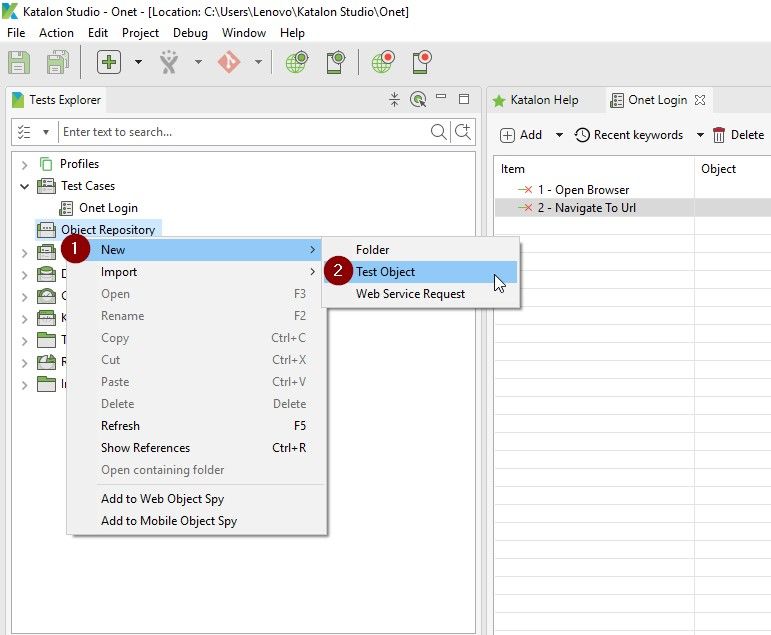
Task: Select Test Object in the New submenu
Action: pyautogui.click(x=385, y=272)
